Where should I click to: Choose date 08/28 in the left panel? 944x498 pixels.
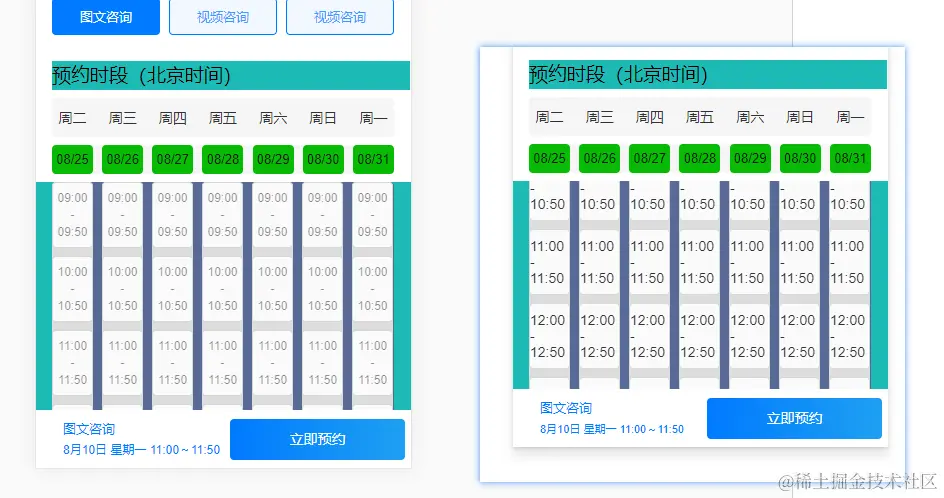(x=223, y=160)
